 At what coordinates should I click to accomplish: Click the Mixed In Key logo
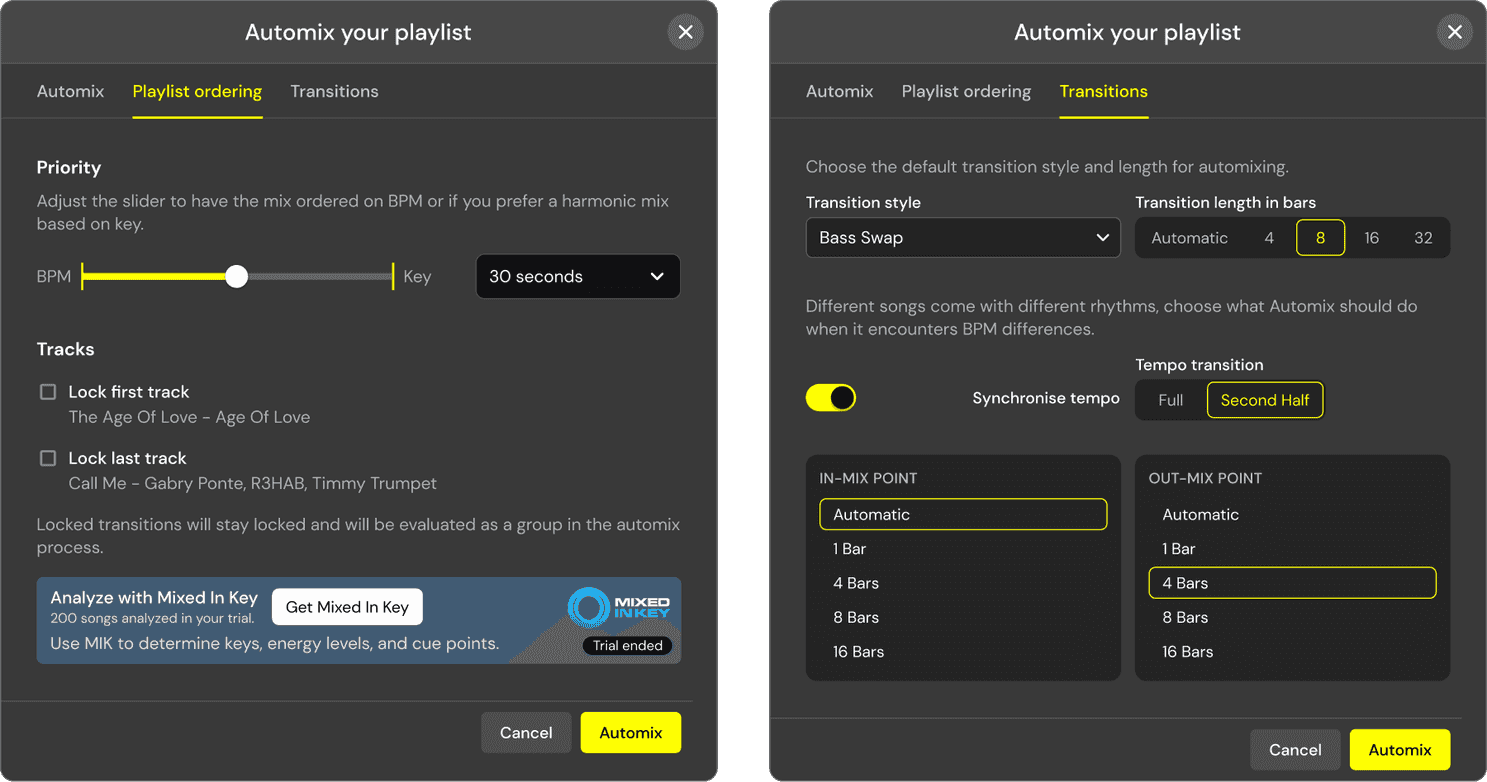619,607
